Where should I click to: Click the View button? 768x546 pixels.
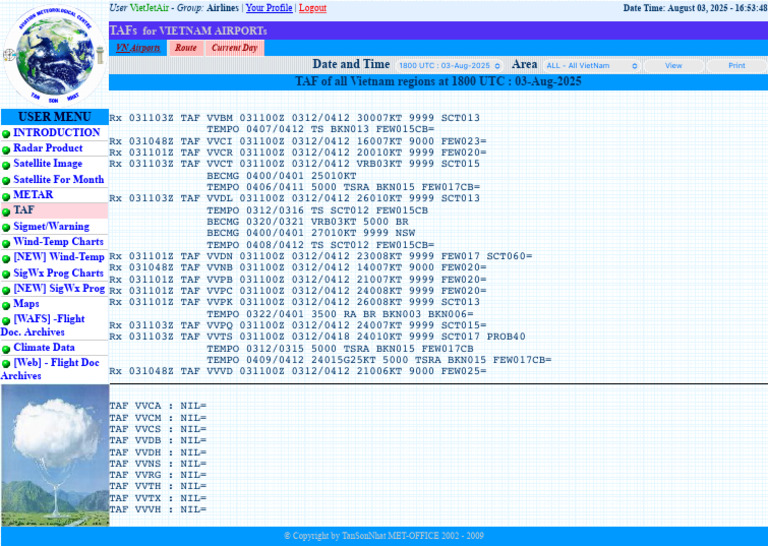tap(673, 66)
